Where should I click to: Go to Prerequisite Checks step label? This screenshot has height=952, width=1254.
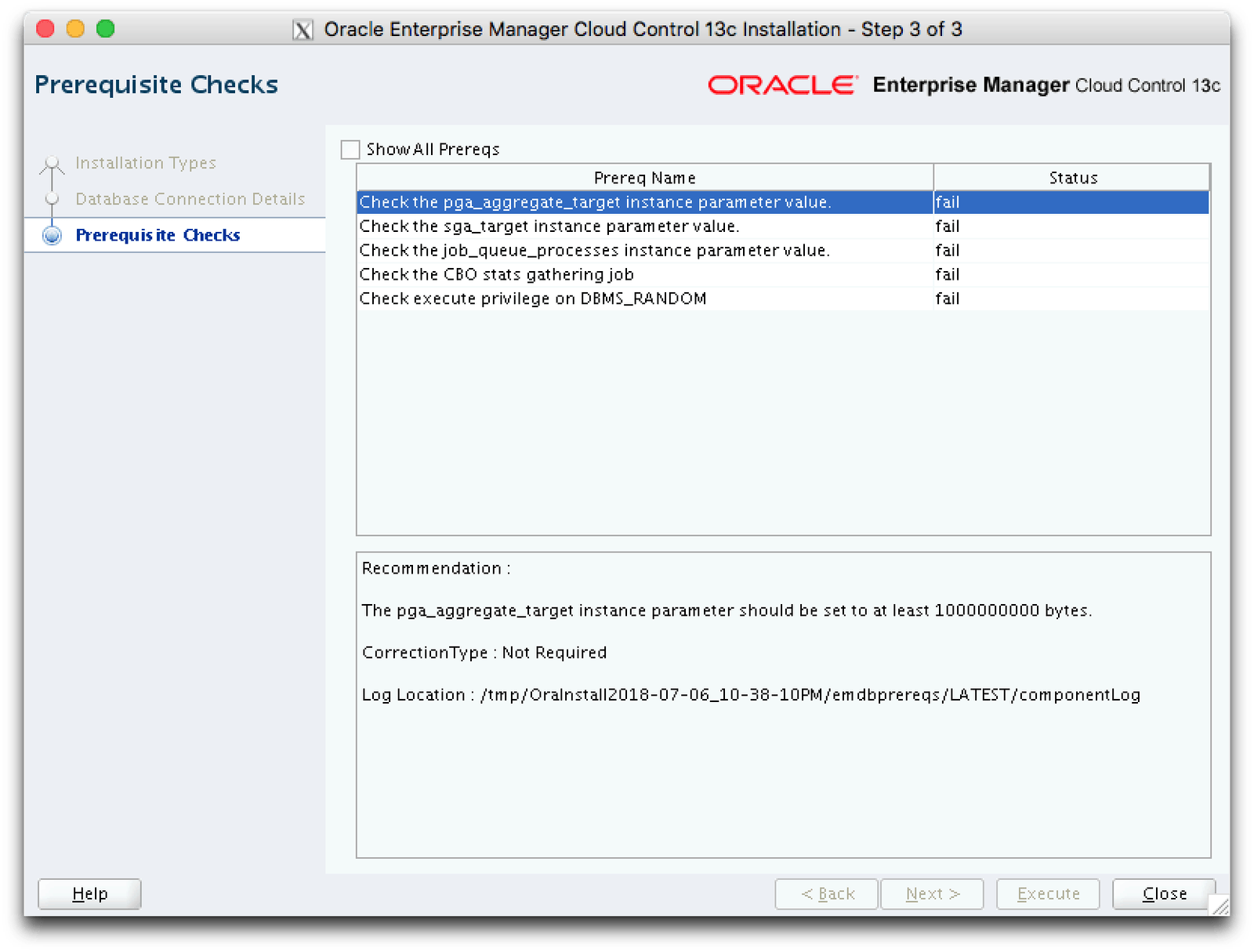coord(158,235)
